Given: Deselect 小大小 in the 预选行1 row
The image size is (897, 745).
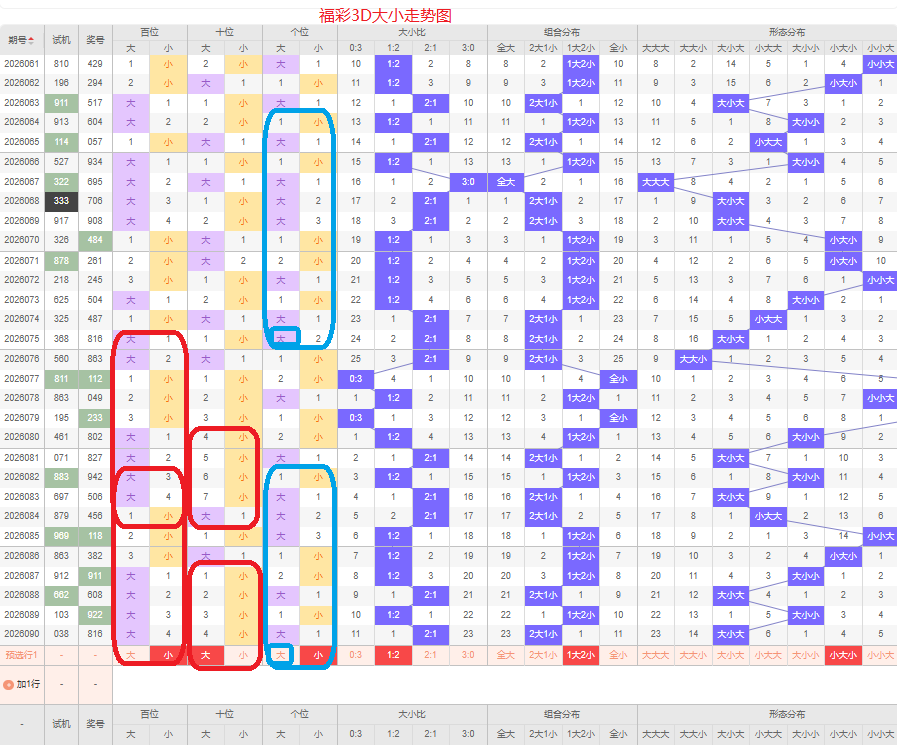Looking at the screenshot, I should 843,655.
